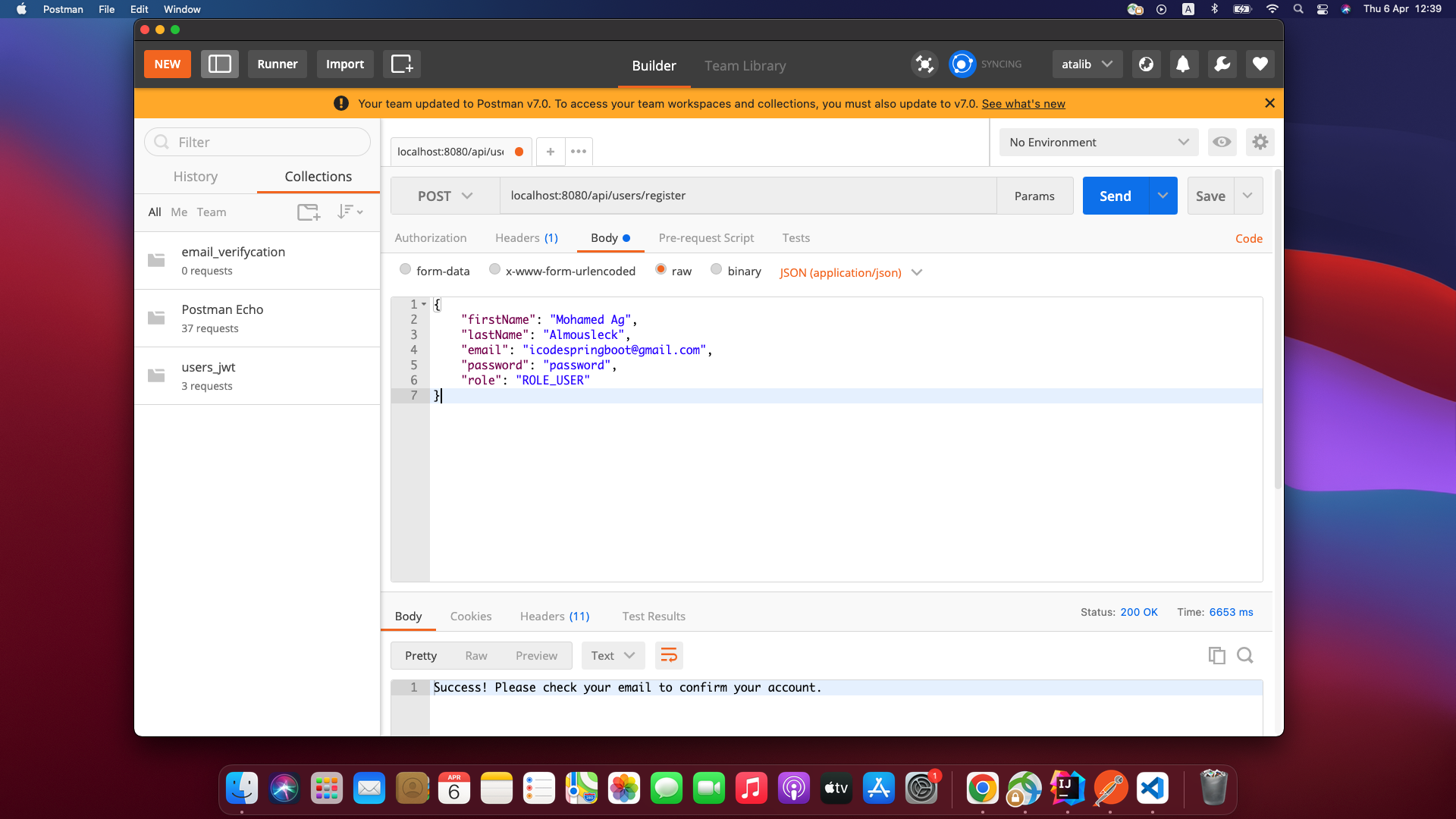
Task: Select the form-data radio button
Action: 406,269
